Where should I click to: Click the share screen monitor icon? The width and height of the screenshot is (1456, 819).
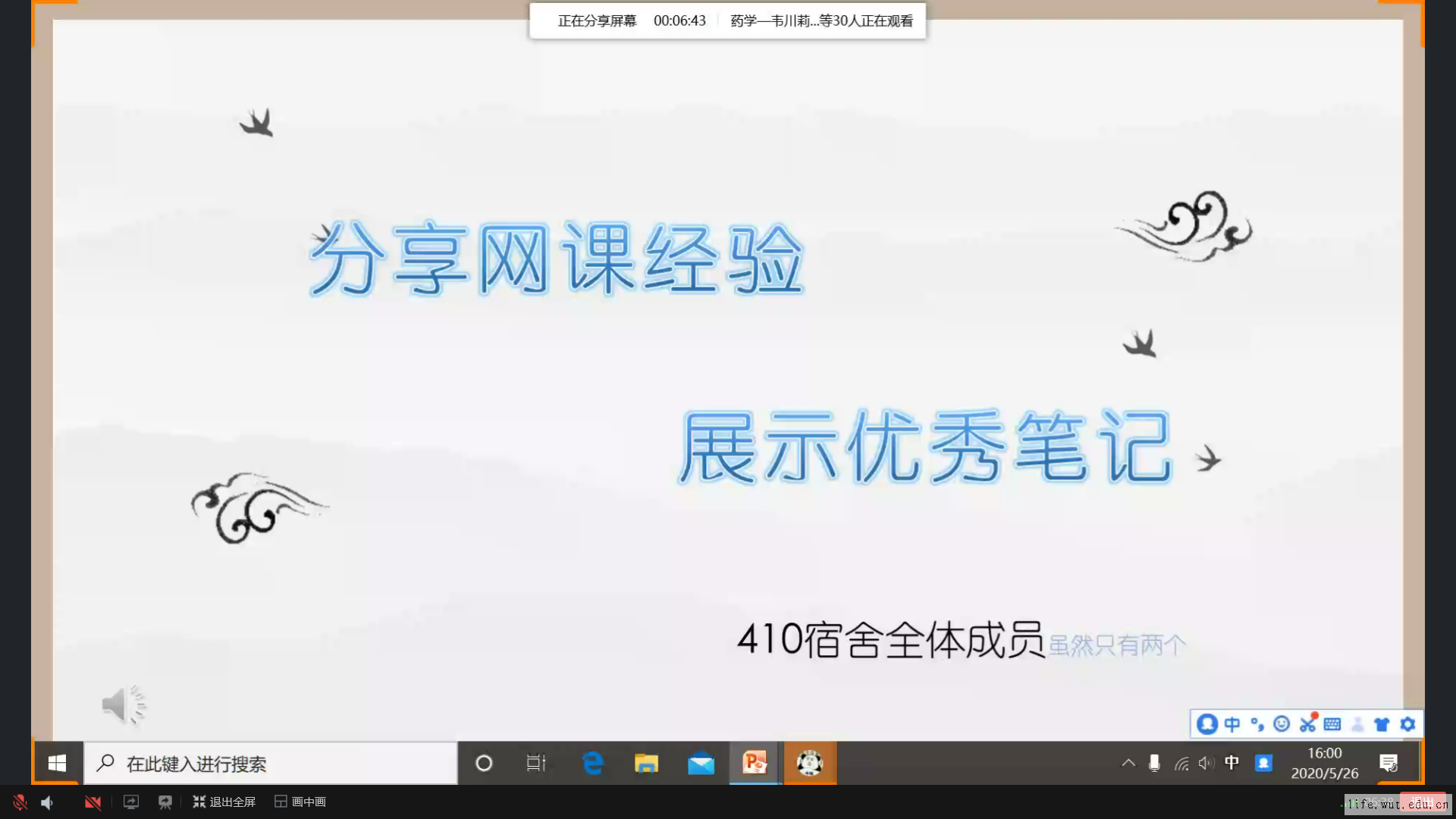(131, 802)
